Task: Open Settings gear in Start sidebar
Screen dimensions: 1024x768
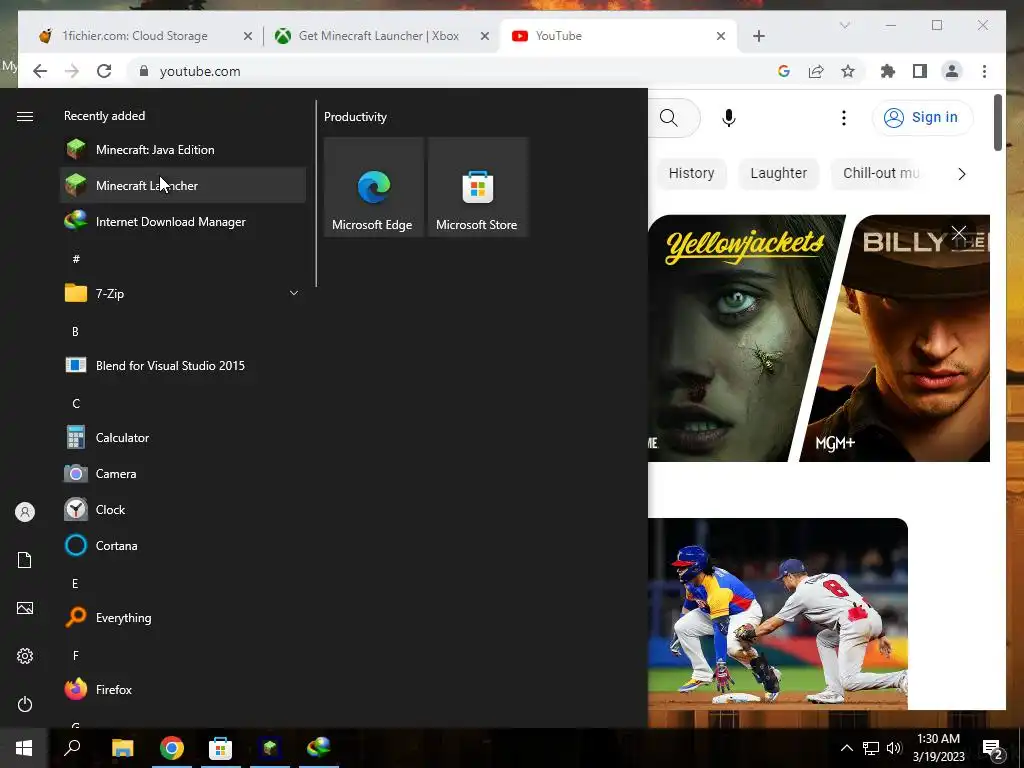Action: [x=25, y=656]
